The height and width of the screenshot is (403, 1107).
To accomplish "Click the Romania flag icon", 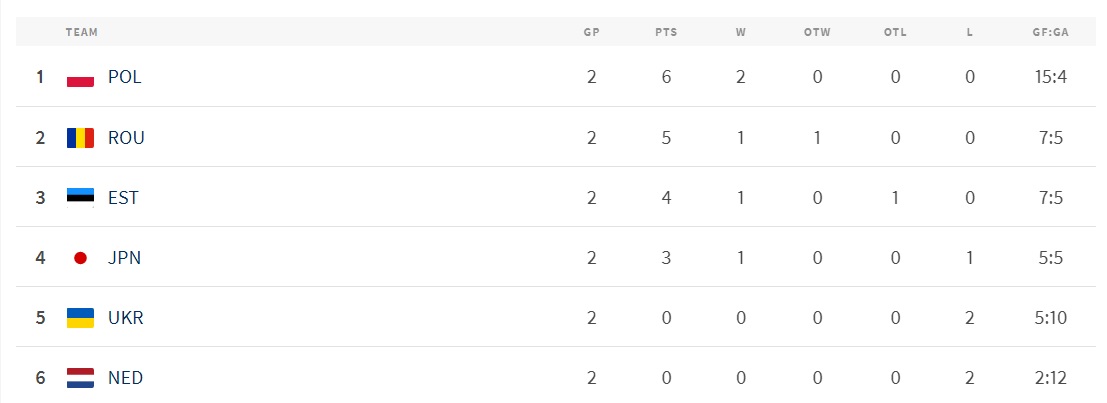I will click(80, 138).
